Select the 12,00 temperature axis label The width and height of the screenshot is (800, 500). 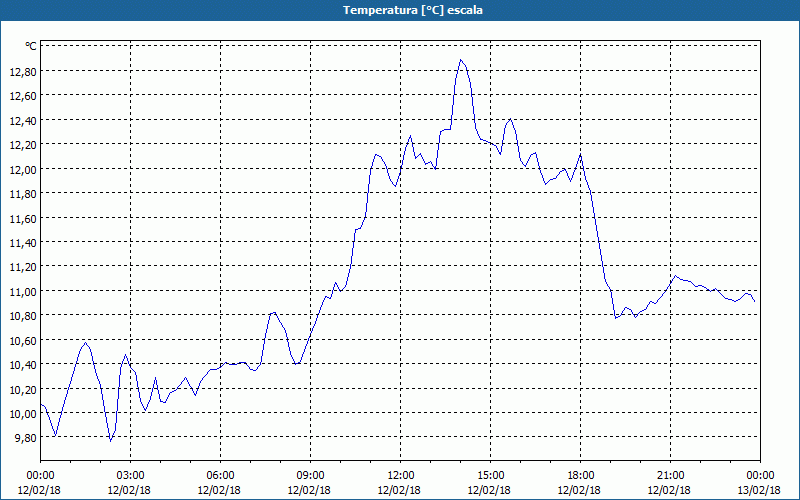click(x=23, y=169)
